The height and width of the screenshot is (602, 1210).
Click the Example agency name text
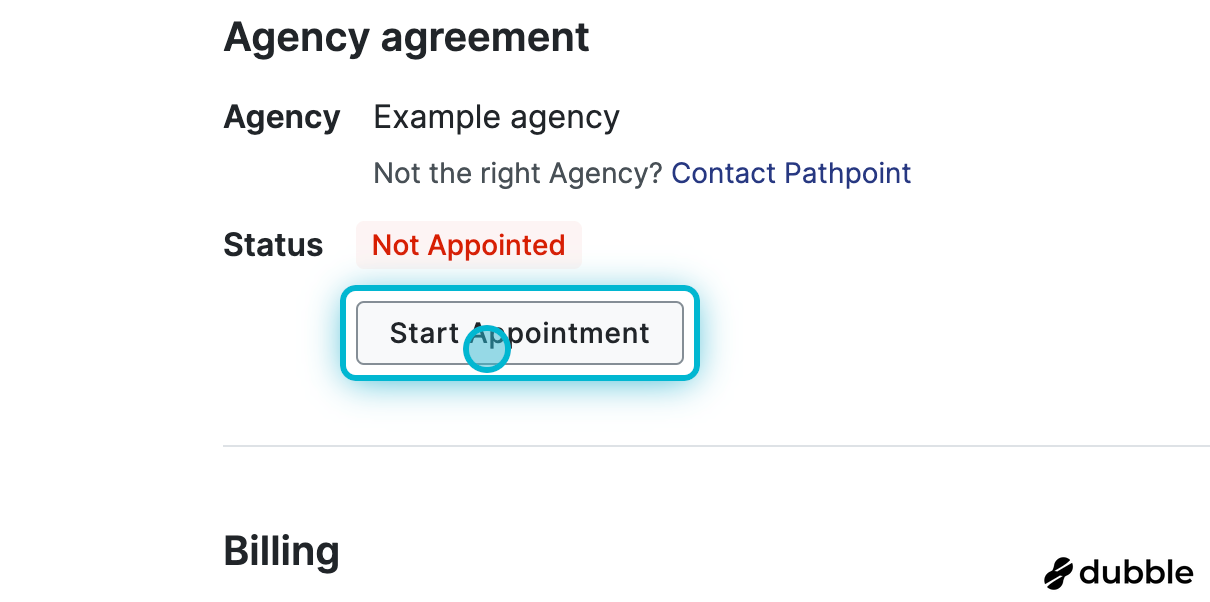coord(496,117)
